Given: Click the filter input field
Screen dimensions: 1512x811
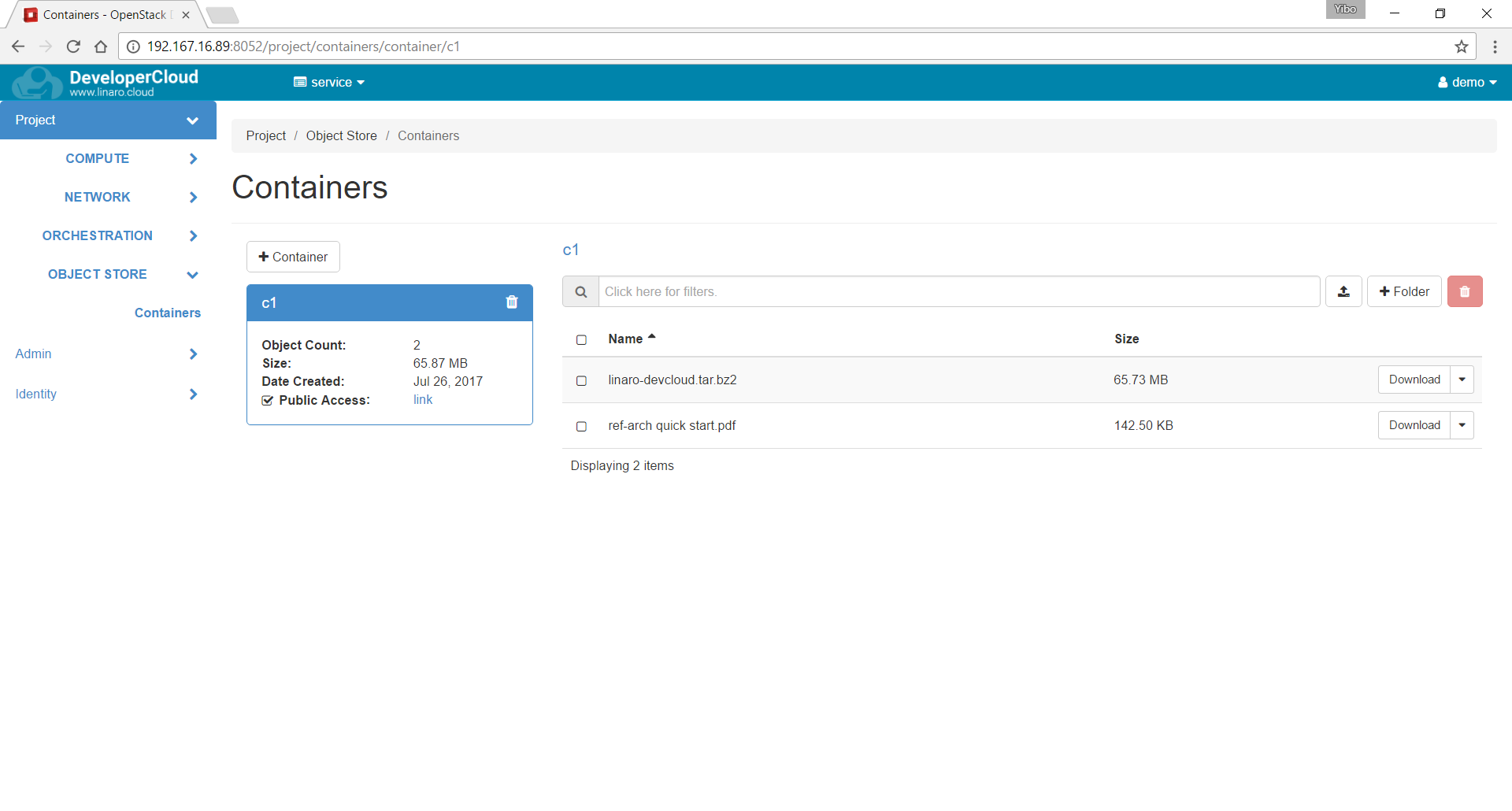Looking at the screenshot, I should [959, 291].
